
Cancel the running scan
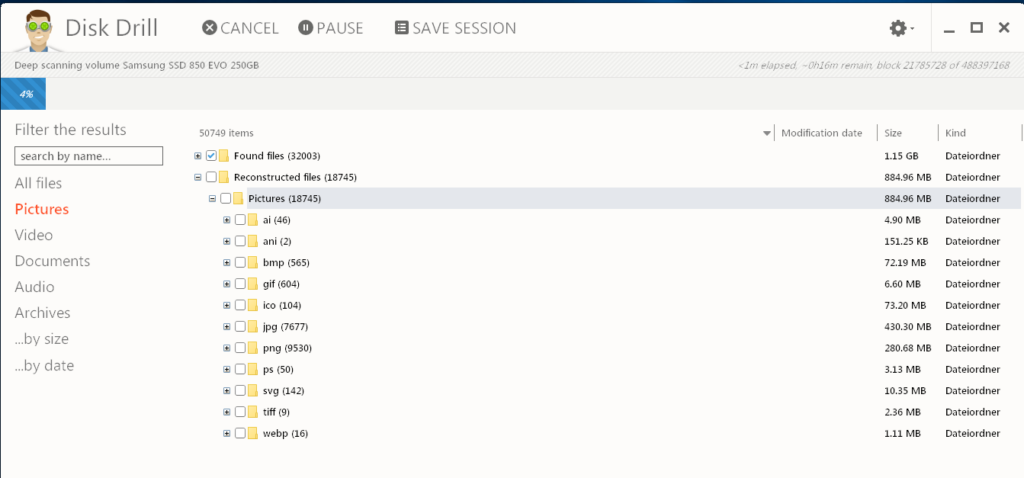[240, 28]
